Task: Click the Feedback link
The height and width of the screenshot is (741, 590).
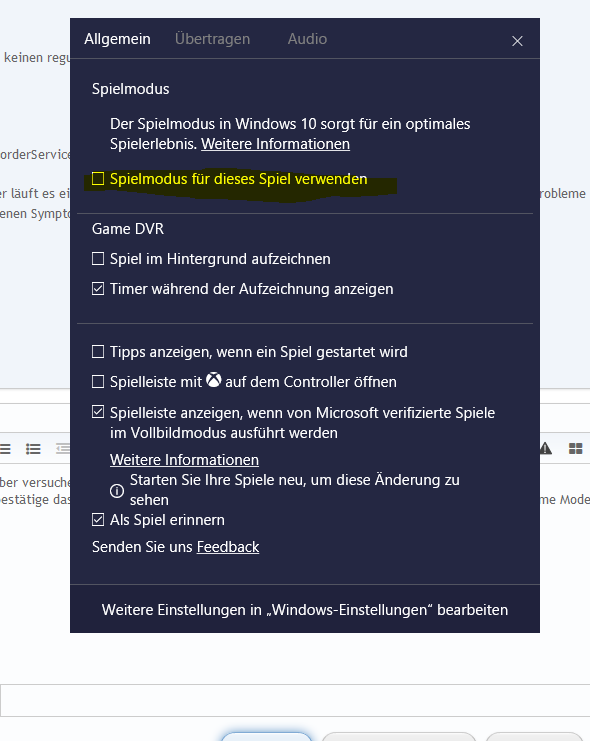Action: tap(228, 547)
